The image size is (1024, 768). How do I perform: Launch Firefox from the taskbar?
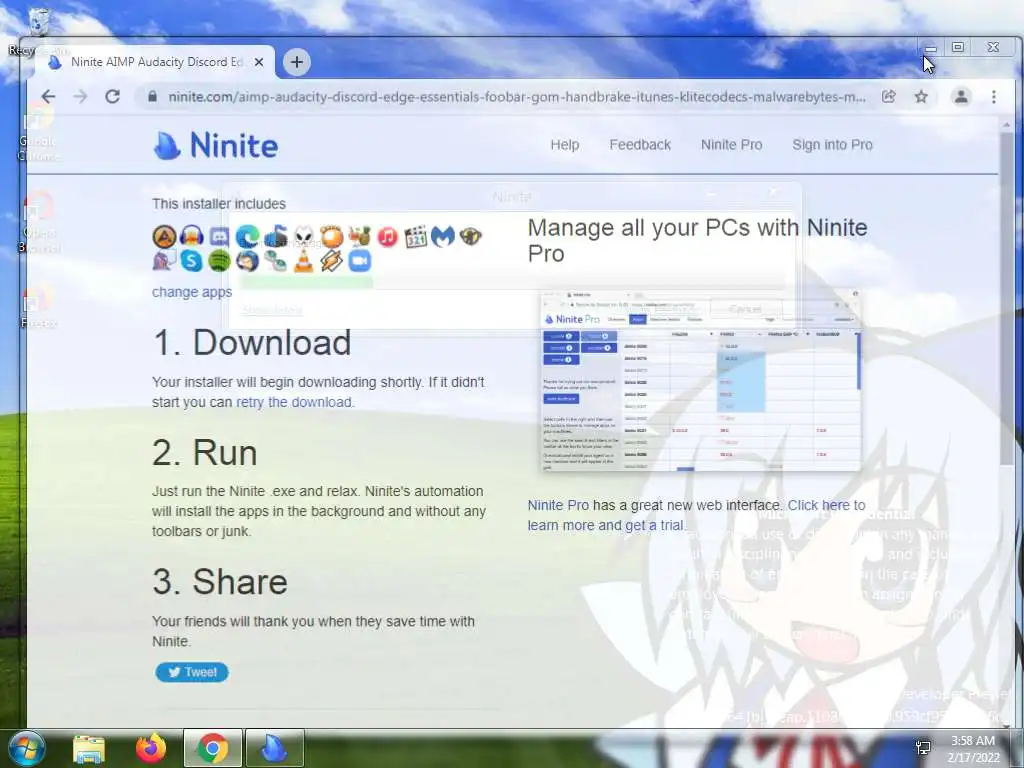151,748
